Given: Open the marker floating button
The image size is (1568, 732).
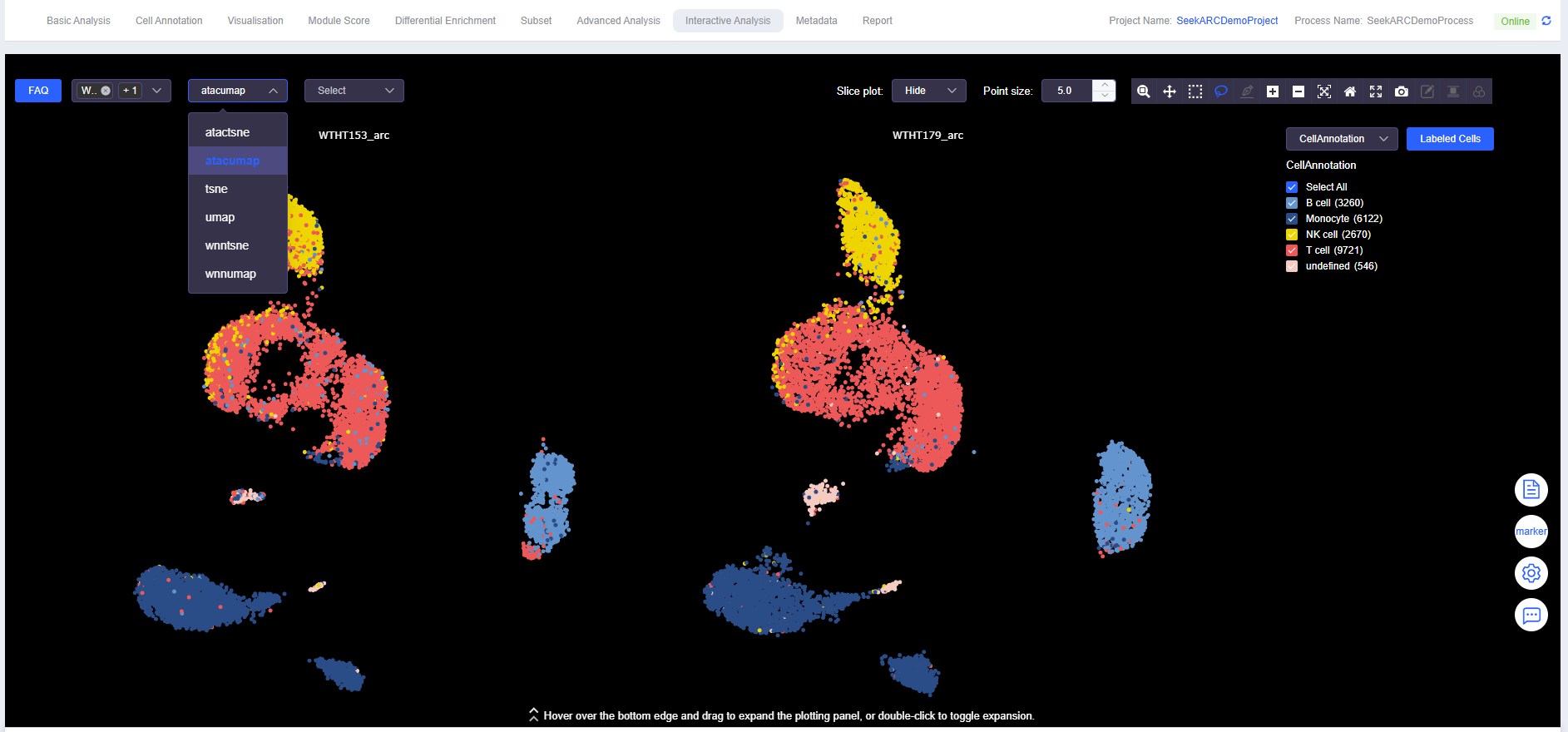Looking at the screenshot, I should [x=1531, y=532].
